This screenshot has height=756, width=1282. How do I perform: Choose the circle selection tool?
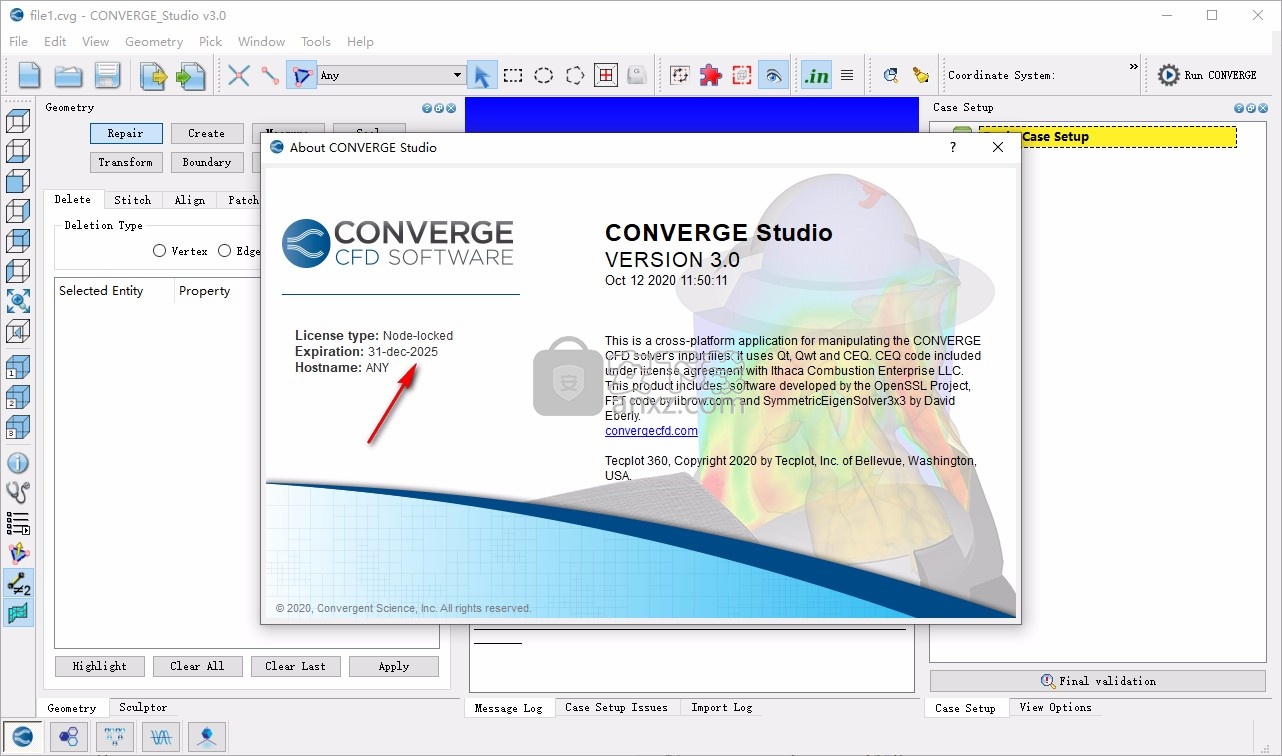[544, 75]
